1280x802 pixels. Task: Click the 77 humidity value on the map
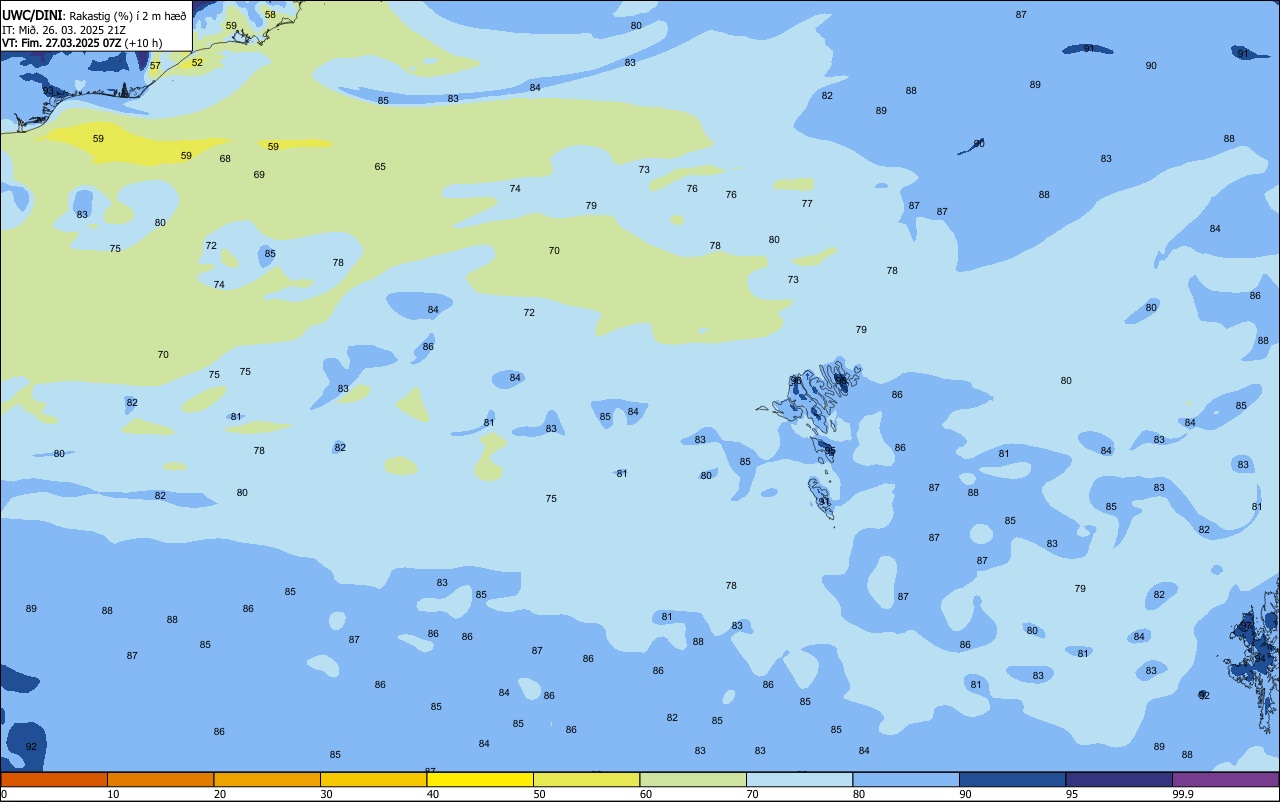point(807,204)
